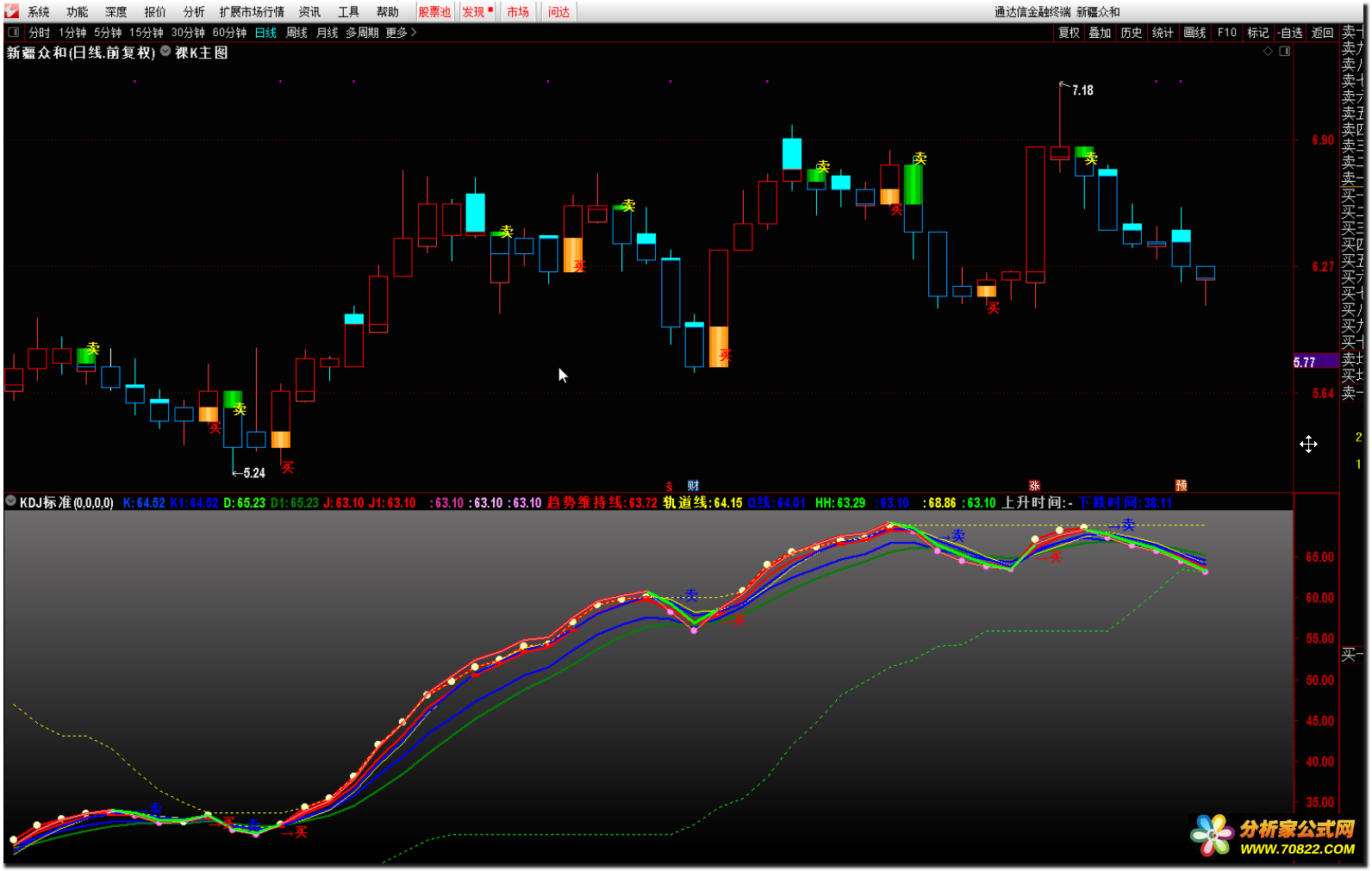Open the 报价 menu
The image size is (1372, 871).
point(155,12)
